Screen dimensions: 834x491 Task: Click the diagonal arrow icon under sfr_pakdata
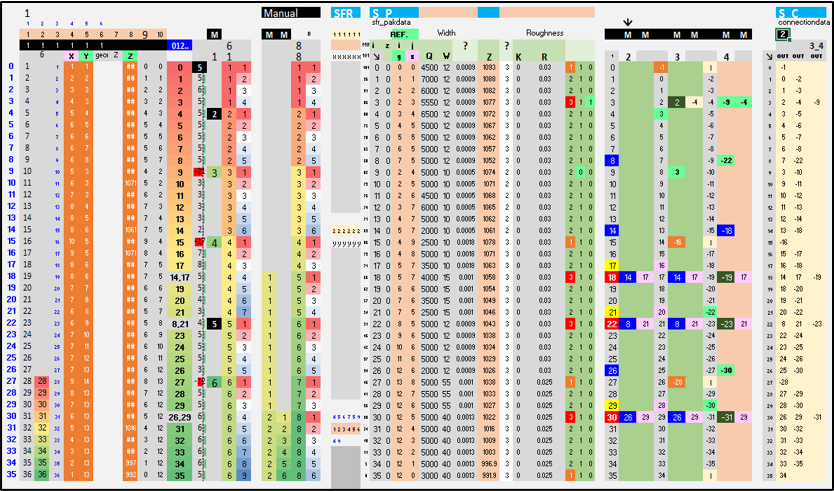click(x=377, y=56)
